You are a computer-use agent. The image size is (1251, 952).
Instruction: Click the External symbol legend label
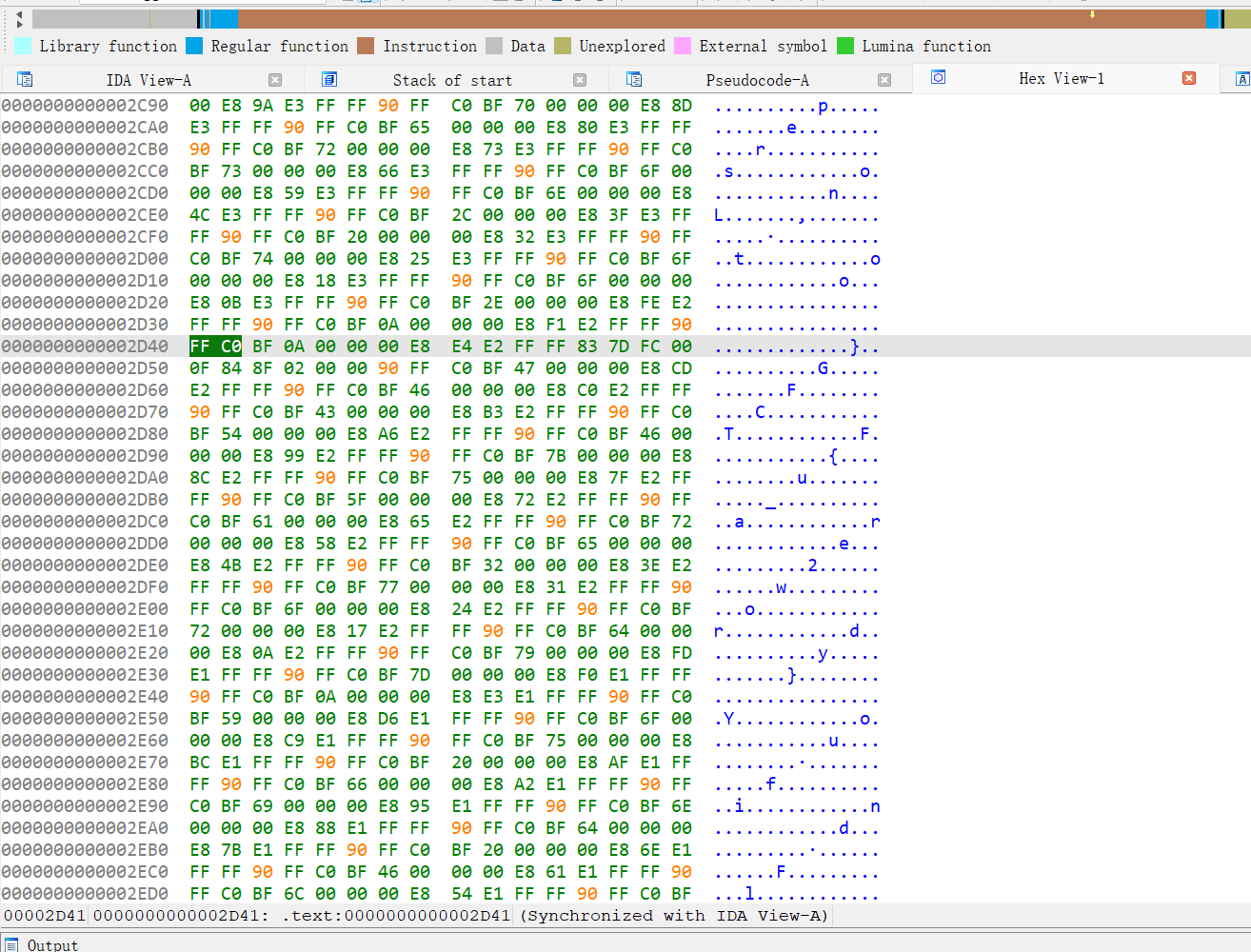coord(763,46)
